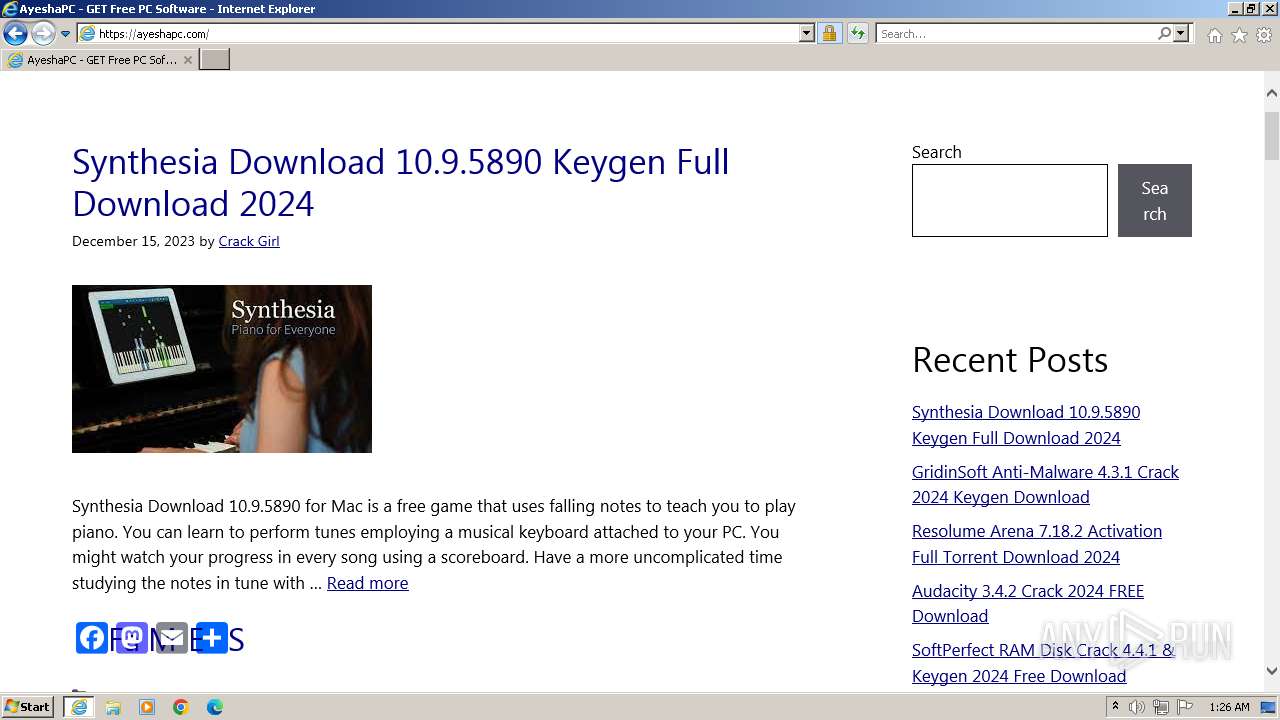Open the network tray icon
Viewport: 1280px width, 720px height.
click(x=1161, y=707)
